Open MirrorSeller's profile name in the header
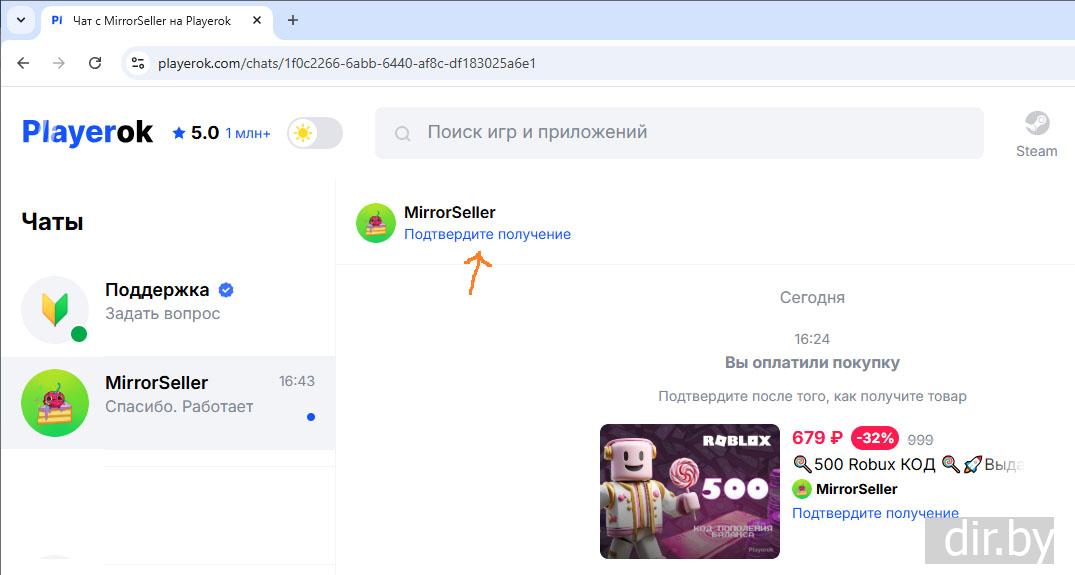 click(450, 212)
